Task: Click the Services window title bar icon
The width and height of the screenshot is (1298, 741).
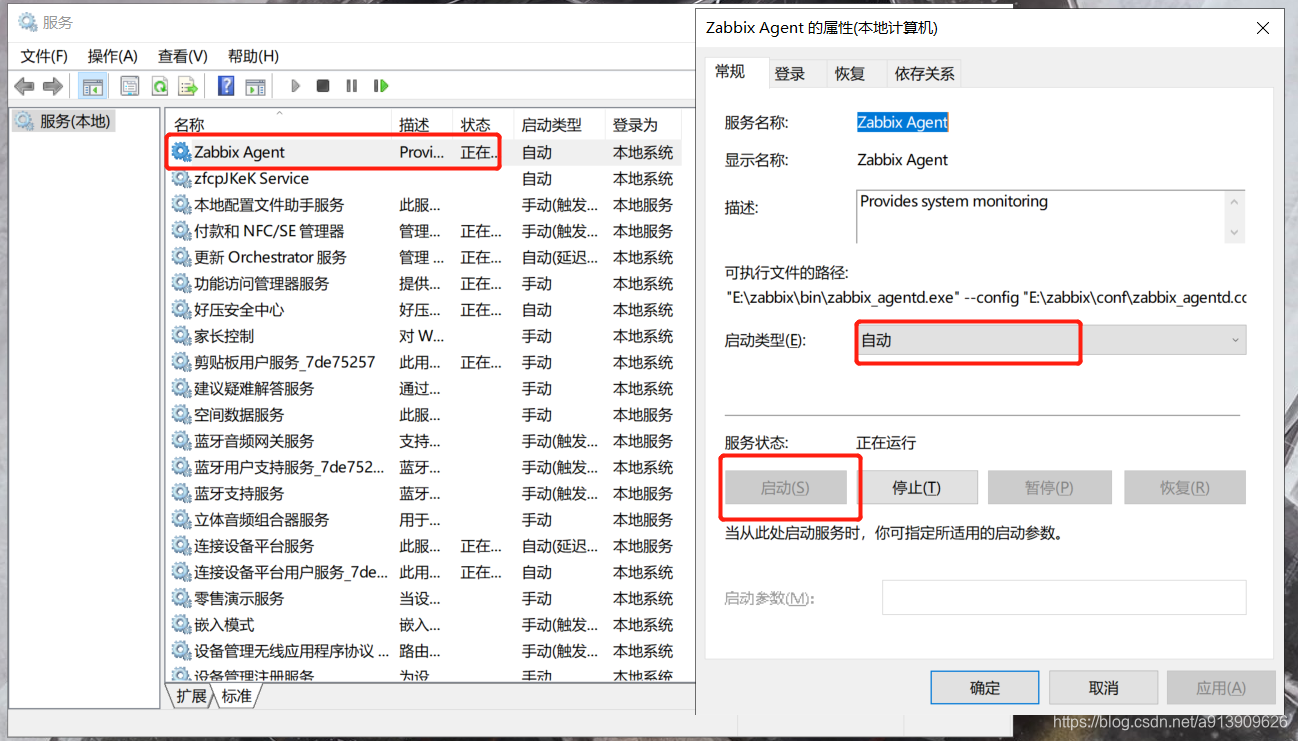Action: tap(27, 22)
